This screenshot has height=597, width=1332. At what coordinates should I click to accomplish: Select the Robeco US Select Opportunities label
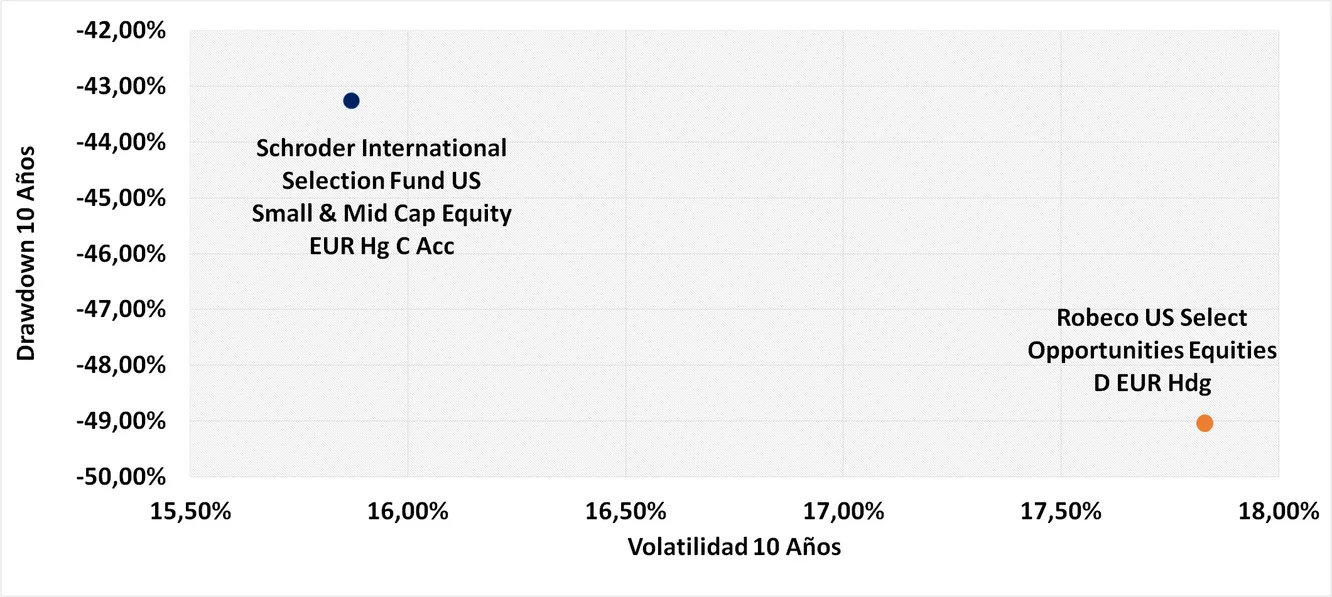[x=1152, y=350]
